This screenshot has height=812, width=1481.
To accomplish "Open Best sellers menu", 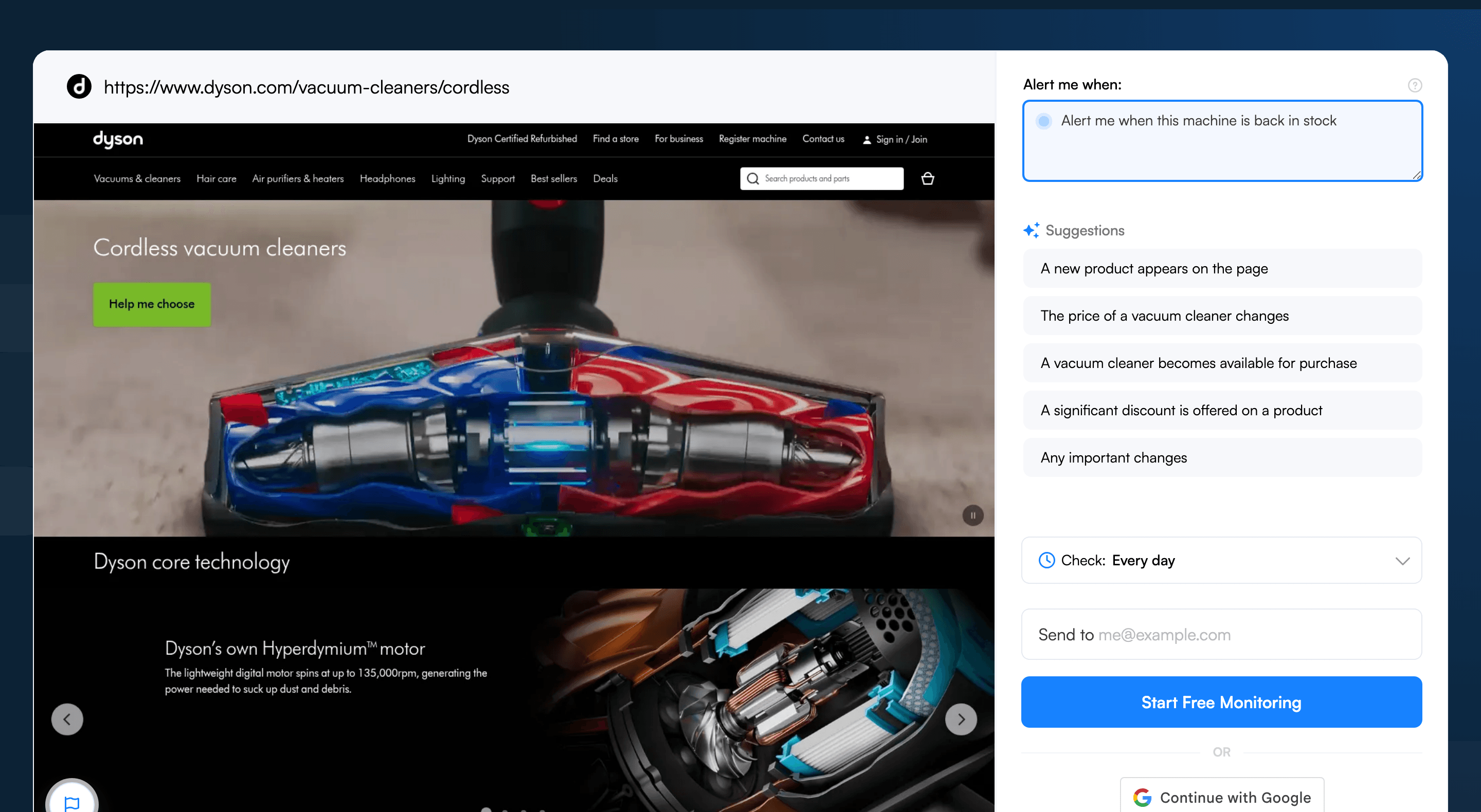I will click(554, 179).
